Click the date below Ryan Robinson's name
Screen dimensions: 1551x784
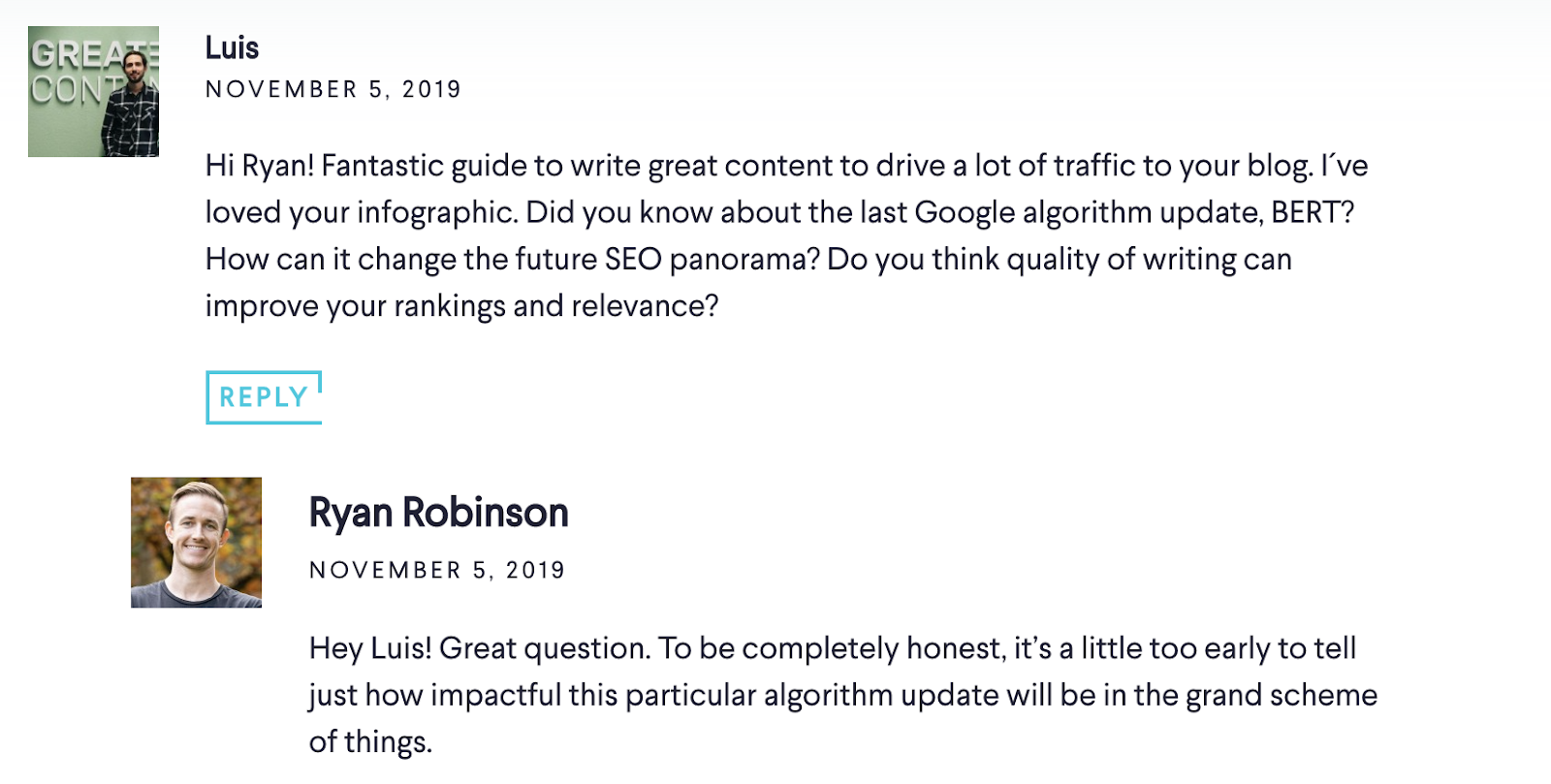[x=436, y=571]
